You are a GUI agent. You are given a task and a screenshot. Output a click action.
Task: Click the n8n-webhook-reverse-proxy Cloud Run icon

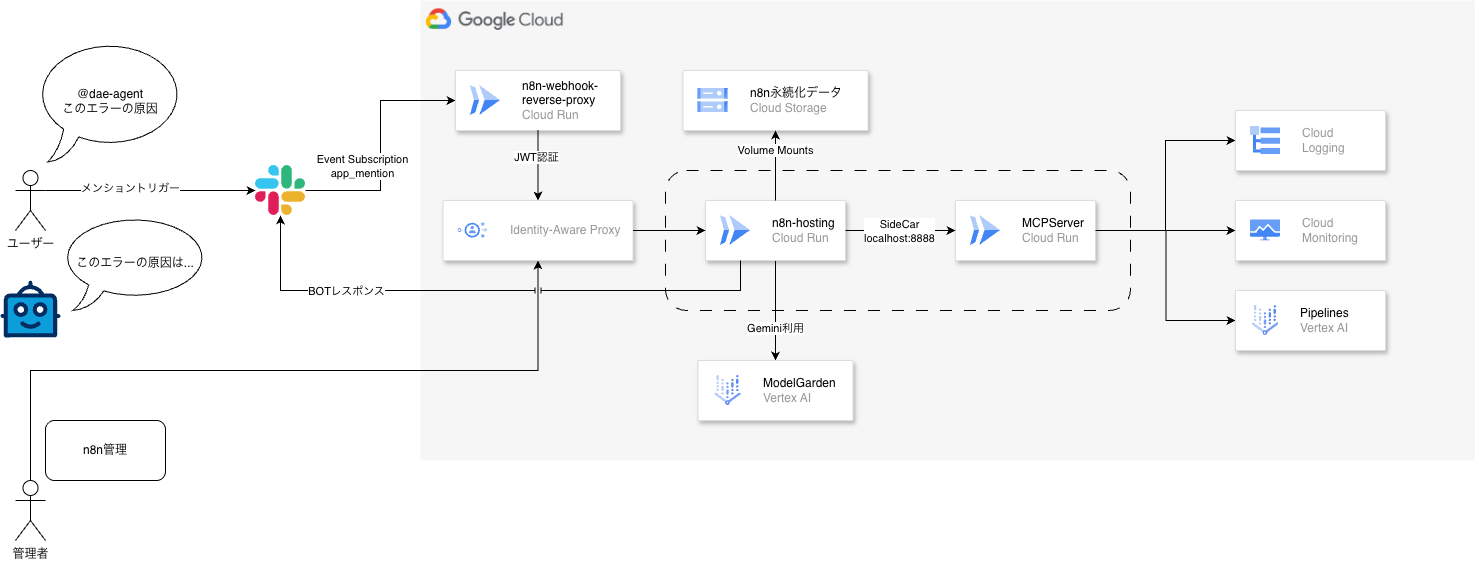[485, 100]
